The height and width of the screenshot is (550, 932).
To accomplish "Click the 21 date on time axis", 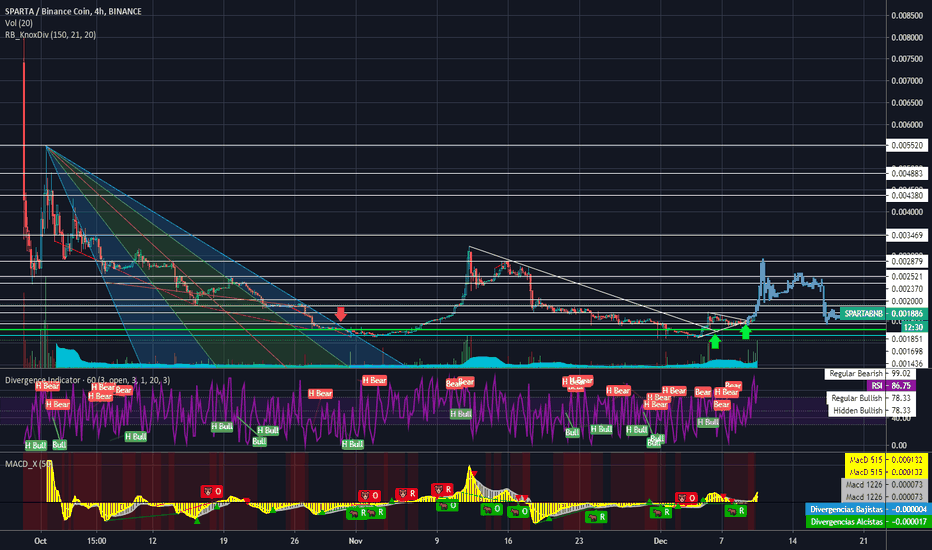I will [864, 541].
